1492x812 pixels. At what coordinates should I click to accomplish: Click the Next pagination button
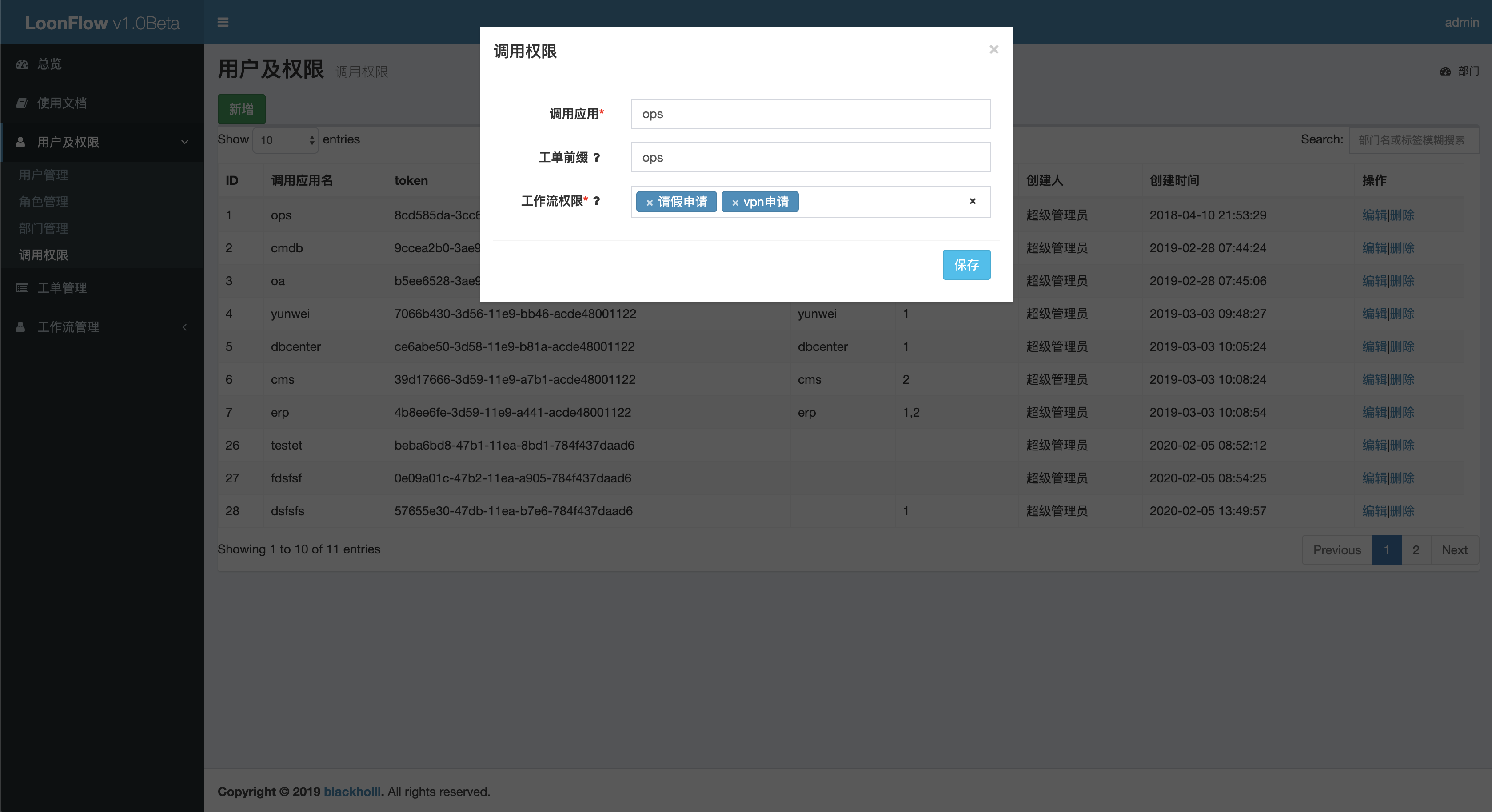(x=1454, y=549)
